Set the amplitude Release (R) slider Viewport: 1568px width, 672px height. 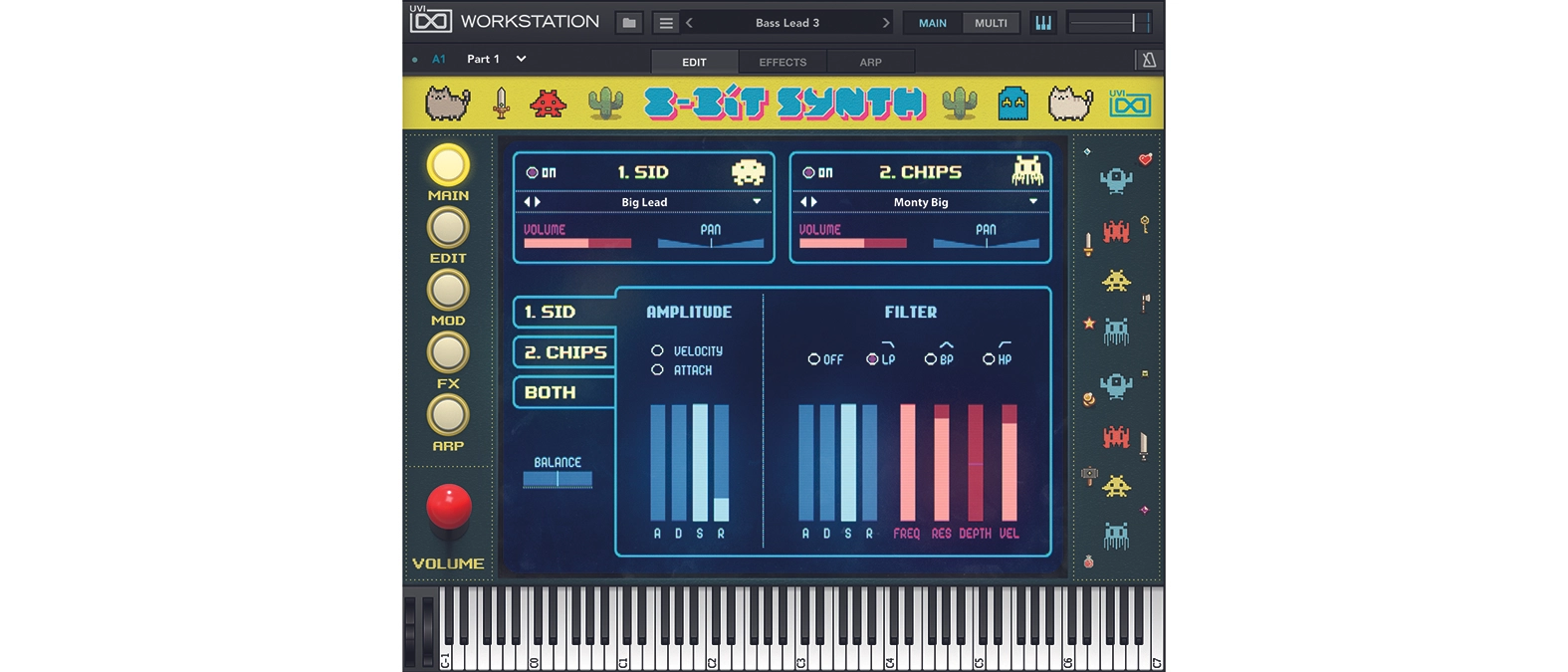tap(722, 462)
